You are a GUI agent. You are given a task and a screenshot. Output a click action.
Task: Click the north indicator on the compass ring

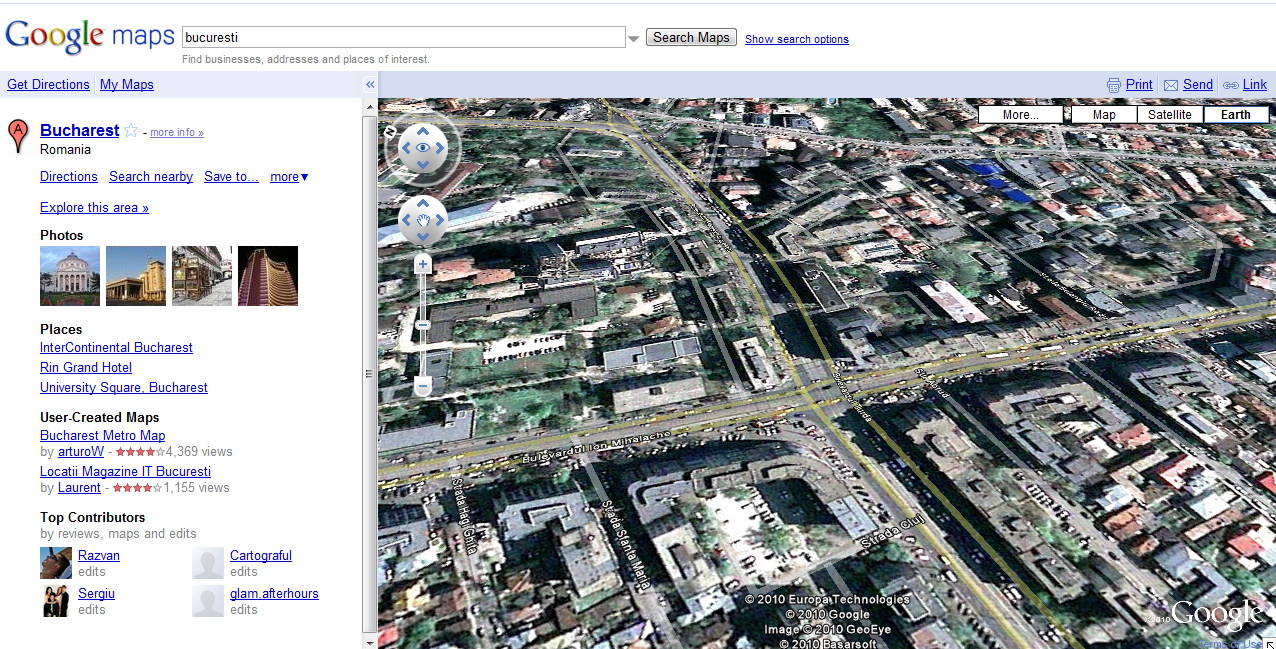click(388, 131)
